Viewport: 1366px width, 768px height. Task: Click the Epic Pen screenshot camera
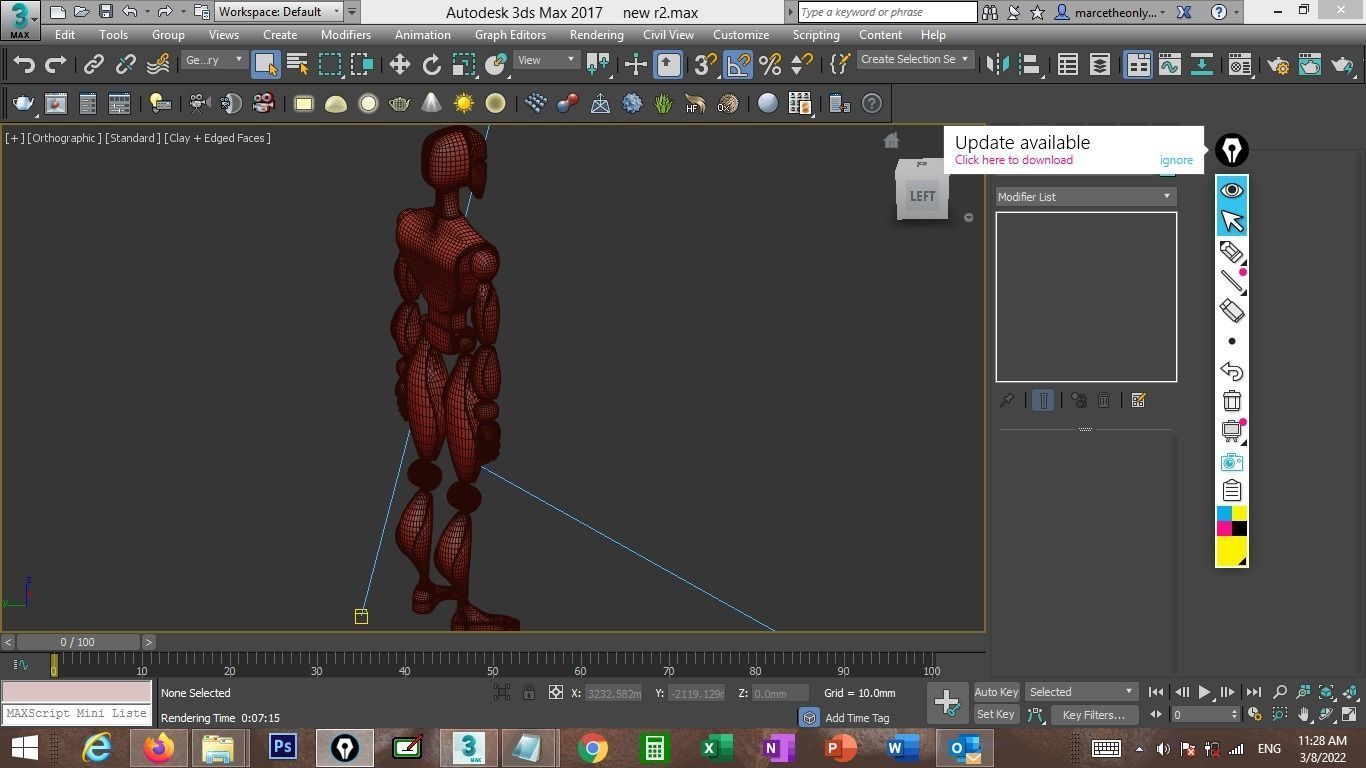1232,461
